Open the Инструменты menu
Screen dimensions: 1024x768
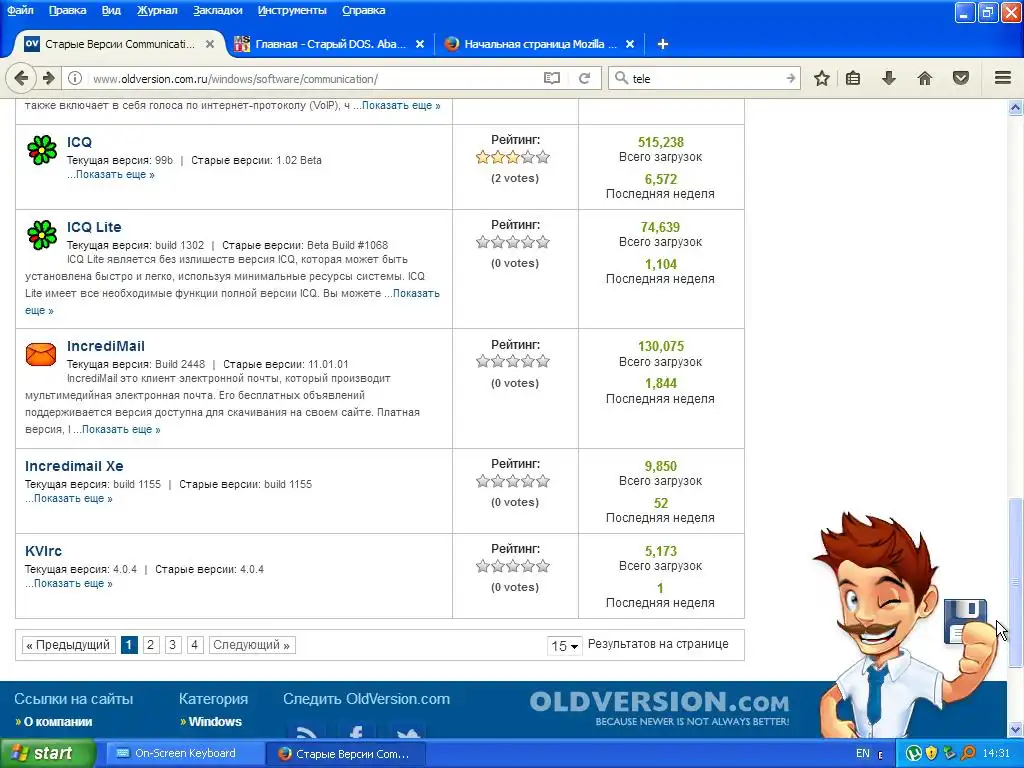(x=292, y=10)
